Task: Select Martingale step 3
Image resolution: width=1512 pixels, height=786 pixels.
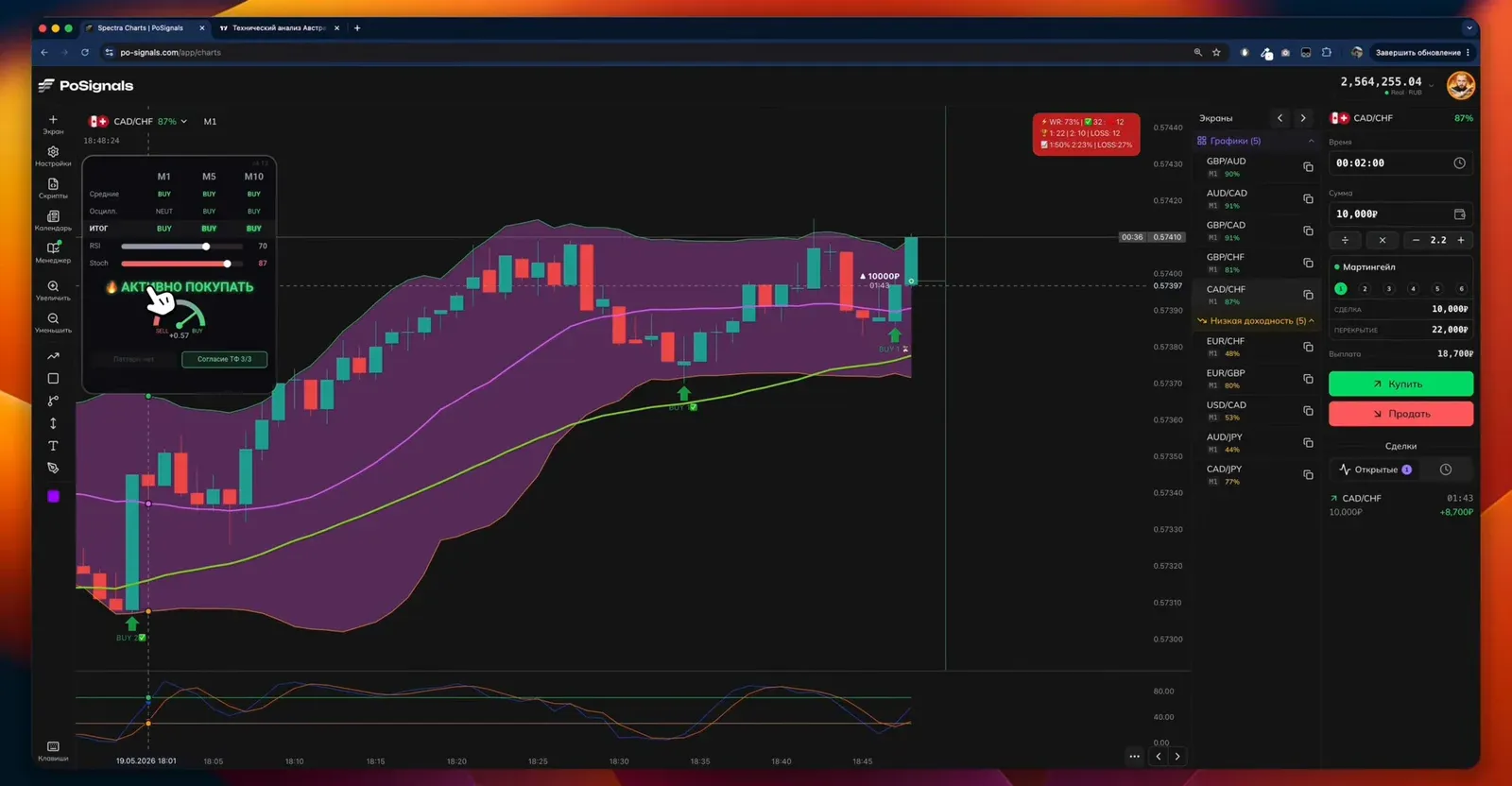Action: tap(1389, 289)
